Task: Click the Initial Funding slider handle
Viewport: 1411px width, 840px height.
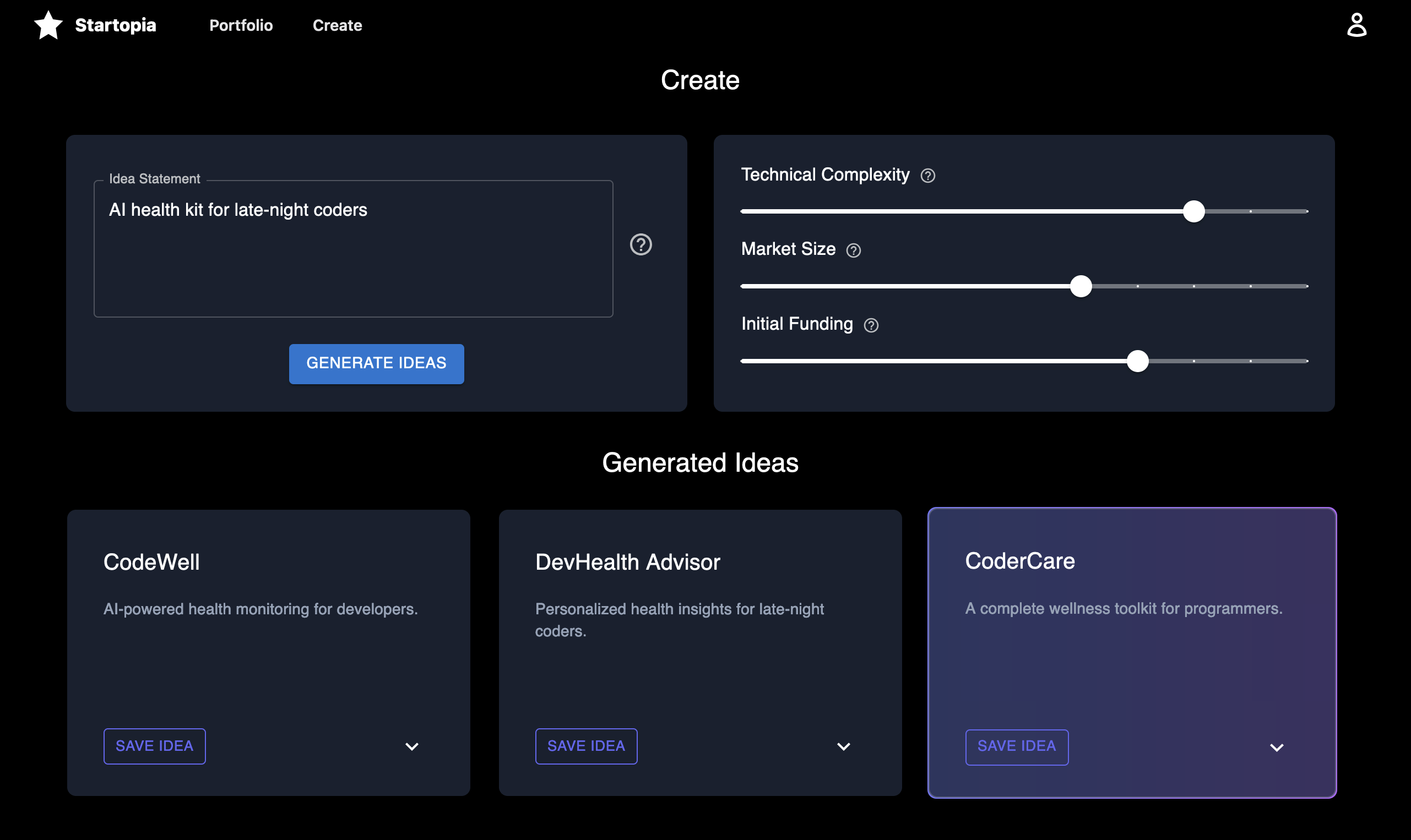Action: tap(1137, 361)
